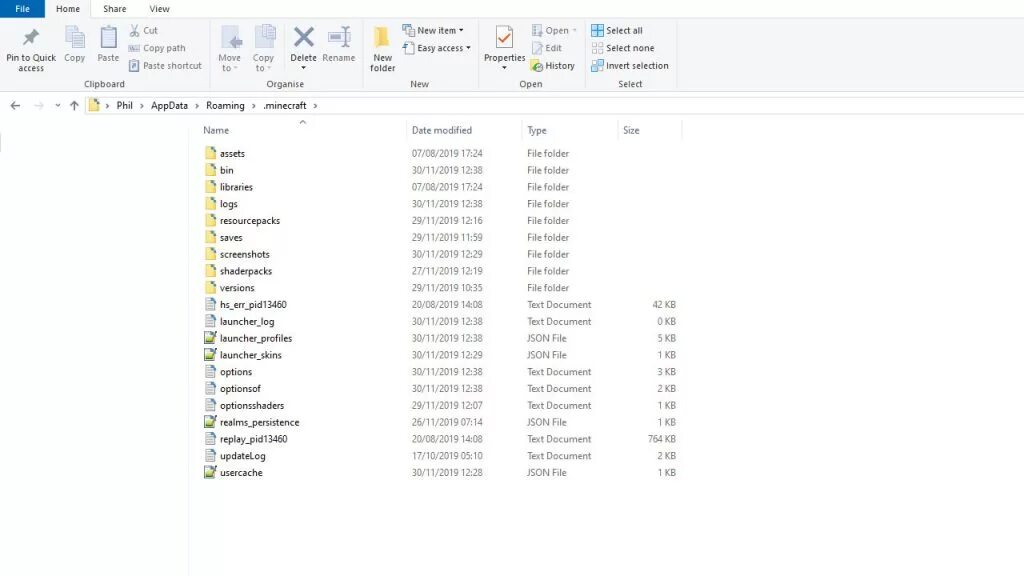Select the versions folder icon
Screen dimensions: 1024x576
coord(210,287)
